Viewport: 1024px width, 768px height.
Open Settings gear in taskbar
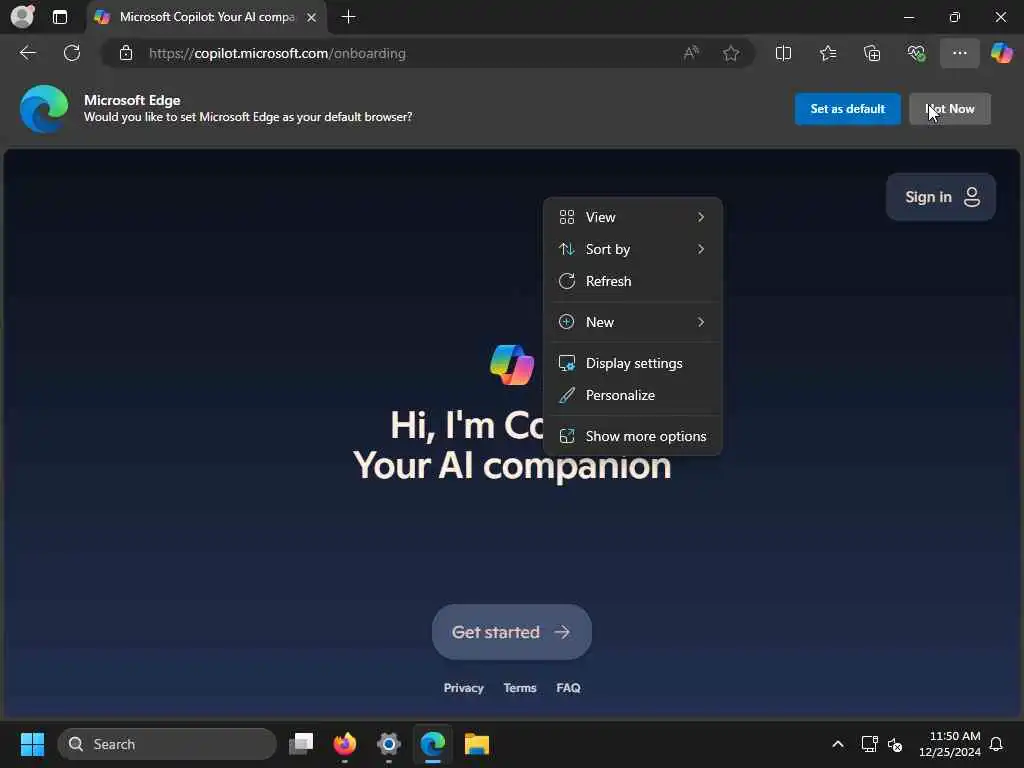(x=389, y=743)
